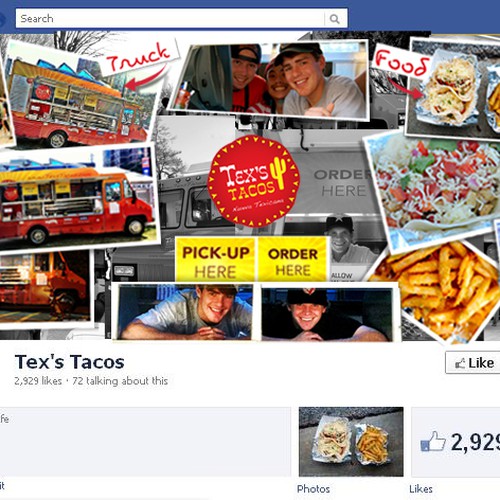Screen dimensions: 500x500
Task: Click the search magnifier icon
Action: click(x=335, y=19)
